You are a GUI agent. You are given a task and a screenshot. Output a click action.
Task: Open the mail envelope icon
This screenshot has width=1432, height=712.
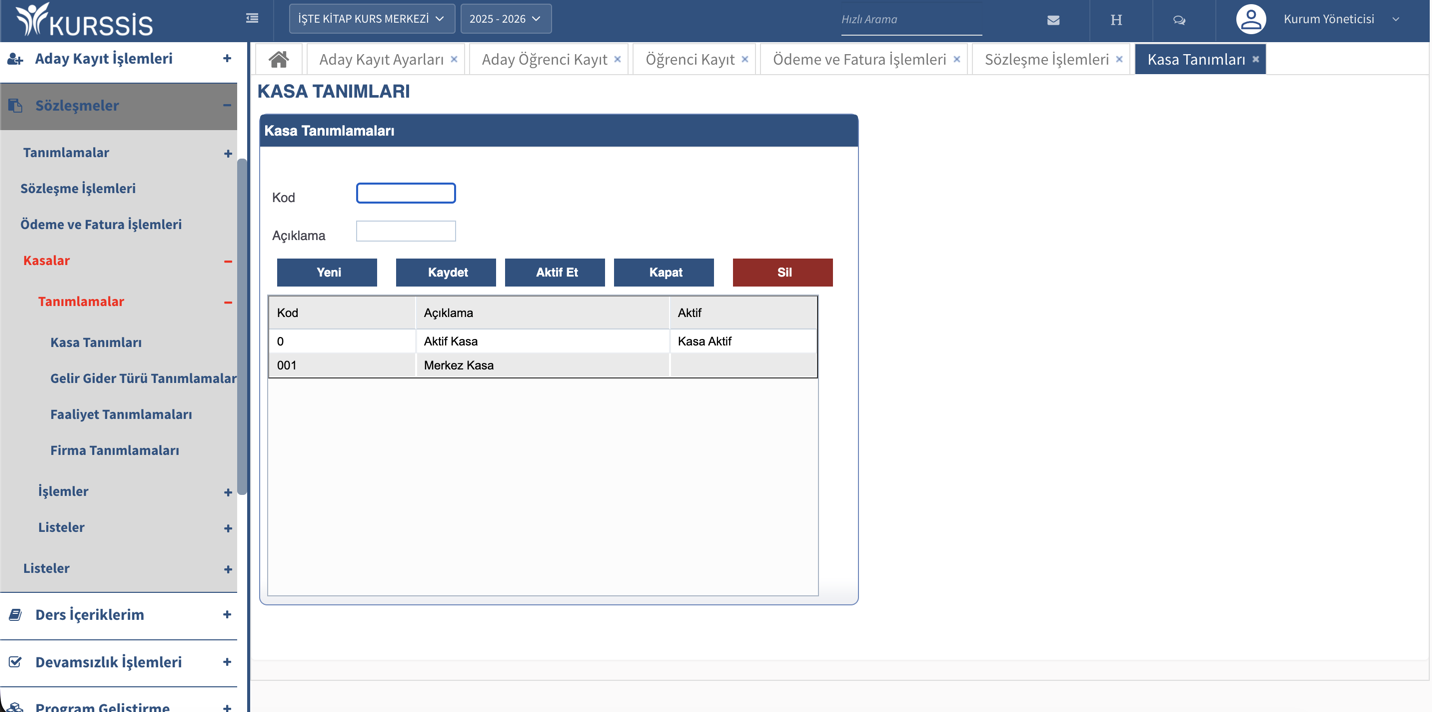(1053, 20)
